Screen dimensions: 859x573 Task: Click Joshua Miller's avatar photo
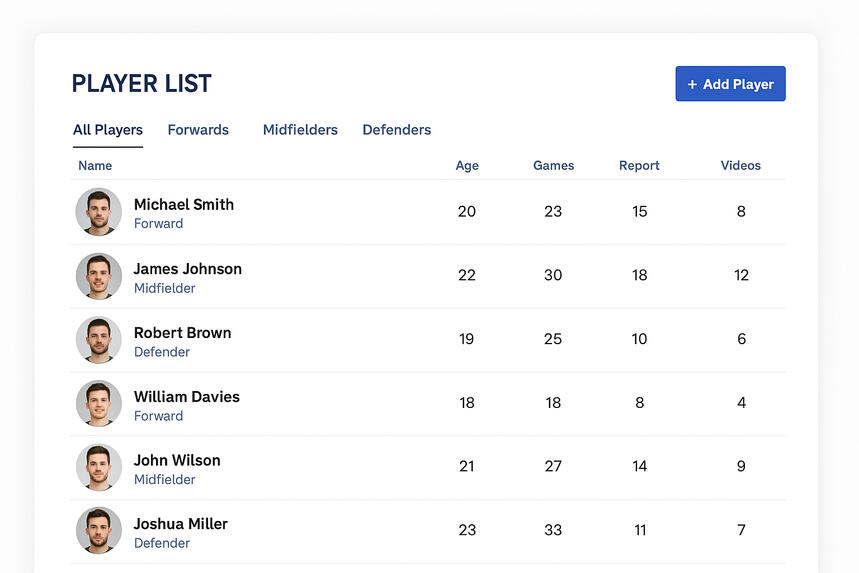(99, 531)
